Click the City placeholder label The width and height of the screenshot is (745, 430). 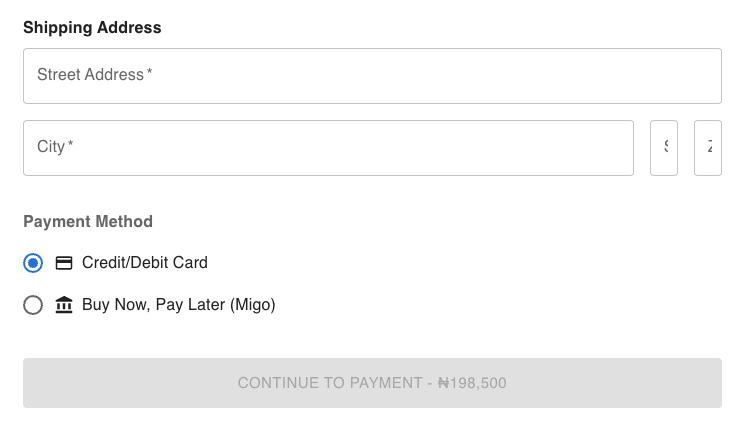tap(51, 147)
